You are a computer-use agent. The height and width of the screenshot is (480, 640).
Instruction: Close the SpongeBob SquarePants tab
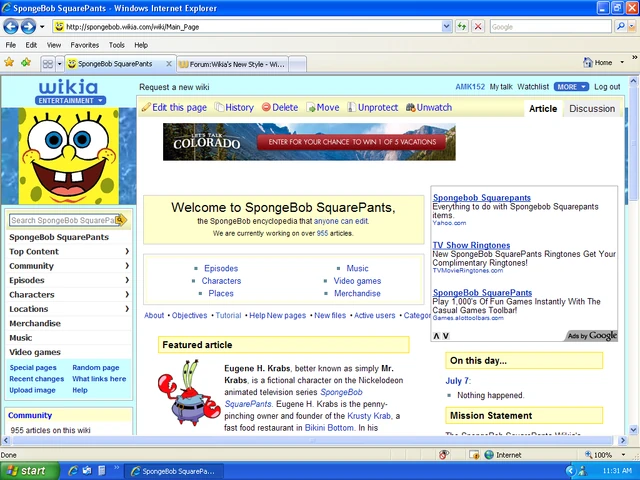point(169,64)
